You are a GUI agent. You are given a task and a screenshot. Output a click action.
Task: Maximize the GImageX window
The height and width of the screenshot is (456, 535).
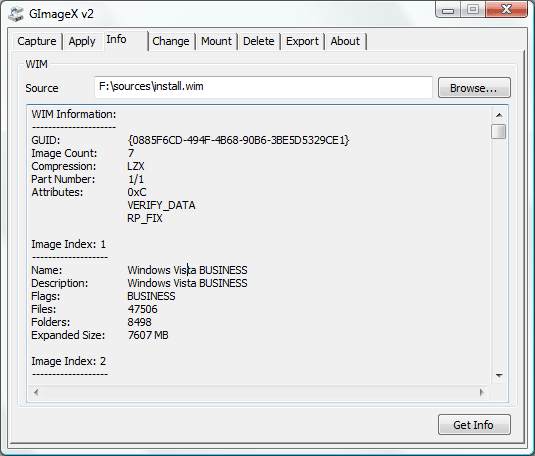(x=473, y=10)
